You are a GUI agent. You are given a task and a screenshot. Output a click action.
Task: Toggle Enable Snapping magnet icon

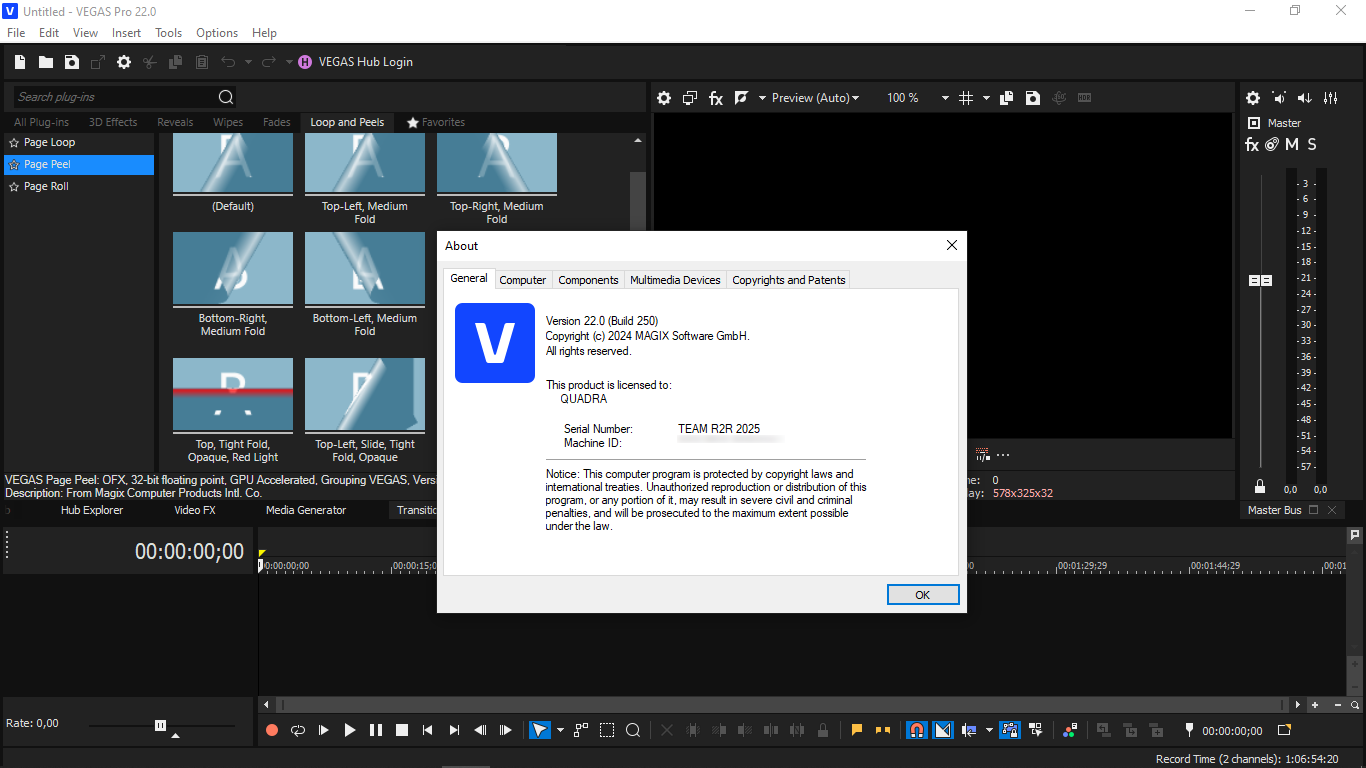pyautogui.click(x=916, y=731)
